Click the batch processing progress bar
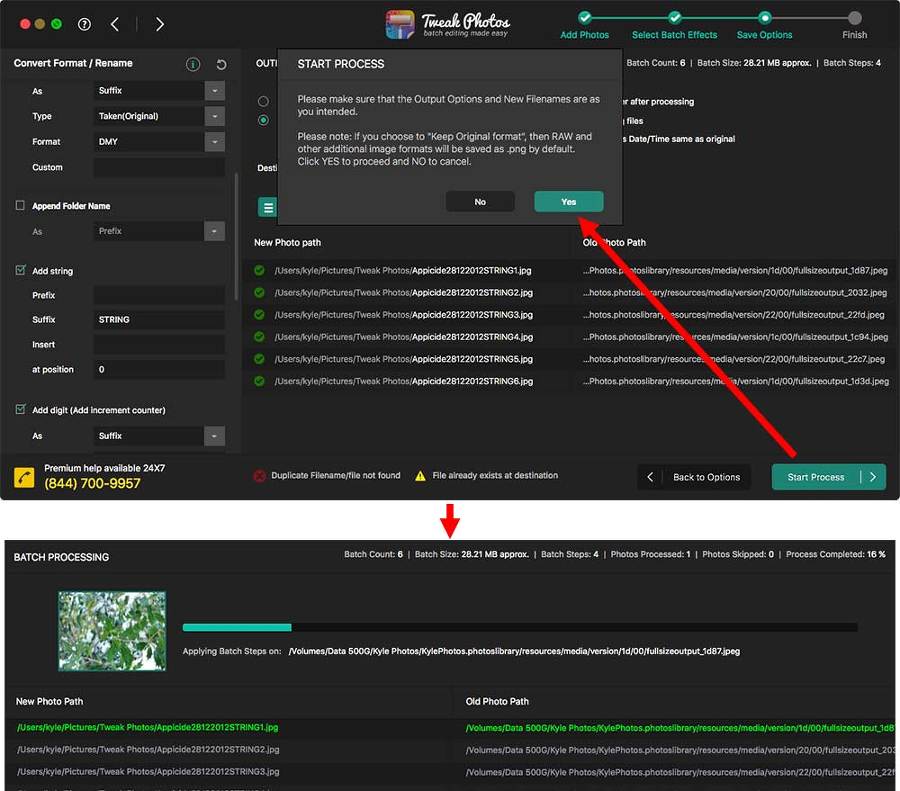This screenshot has width=900, height=791. 520,627
